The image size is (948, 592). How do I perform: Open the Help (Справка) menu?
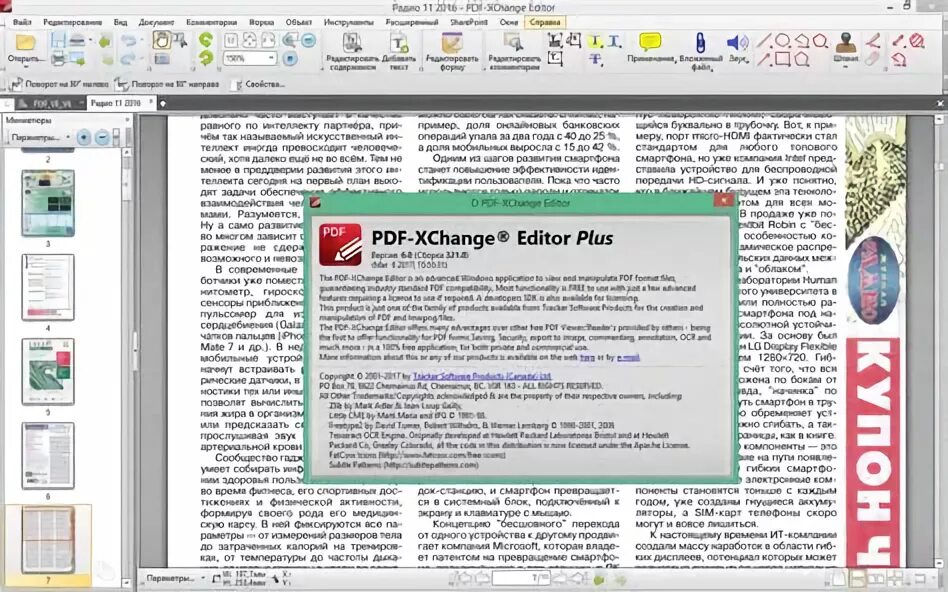tap(544, 22)
